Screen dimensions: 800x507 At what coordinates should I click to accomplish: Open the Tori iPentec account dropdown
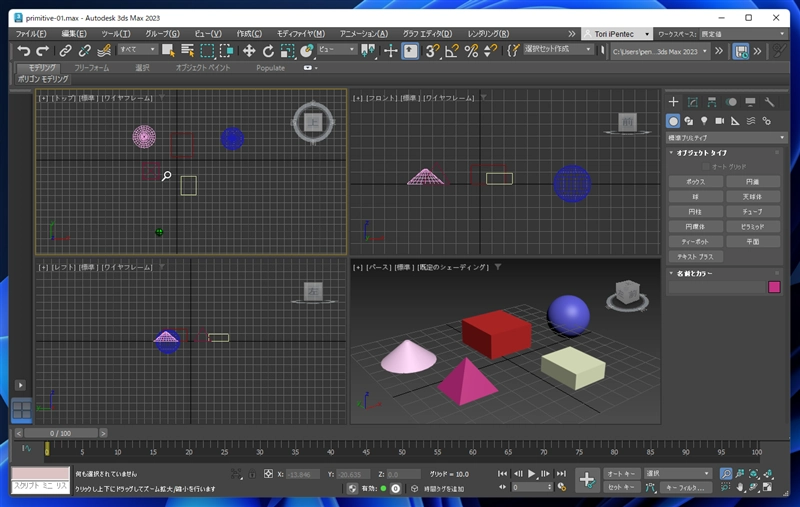click(x=616, y=34)
